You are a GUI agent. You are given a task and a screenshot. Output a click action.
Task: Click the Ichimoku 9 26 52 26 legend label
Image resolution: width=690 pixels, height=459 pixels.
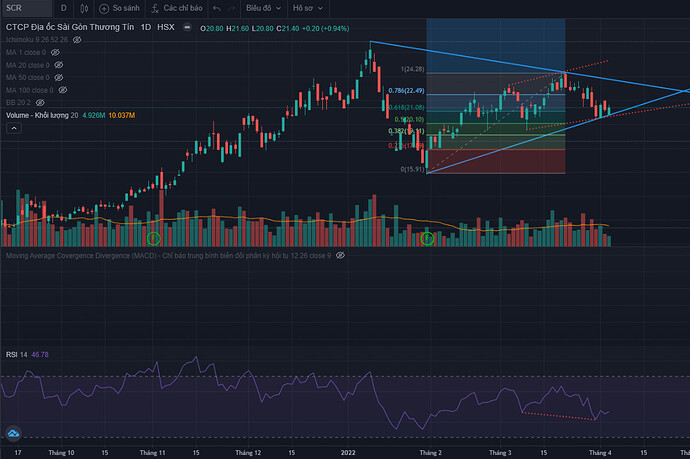pos(37,40)
